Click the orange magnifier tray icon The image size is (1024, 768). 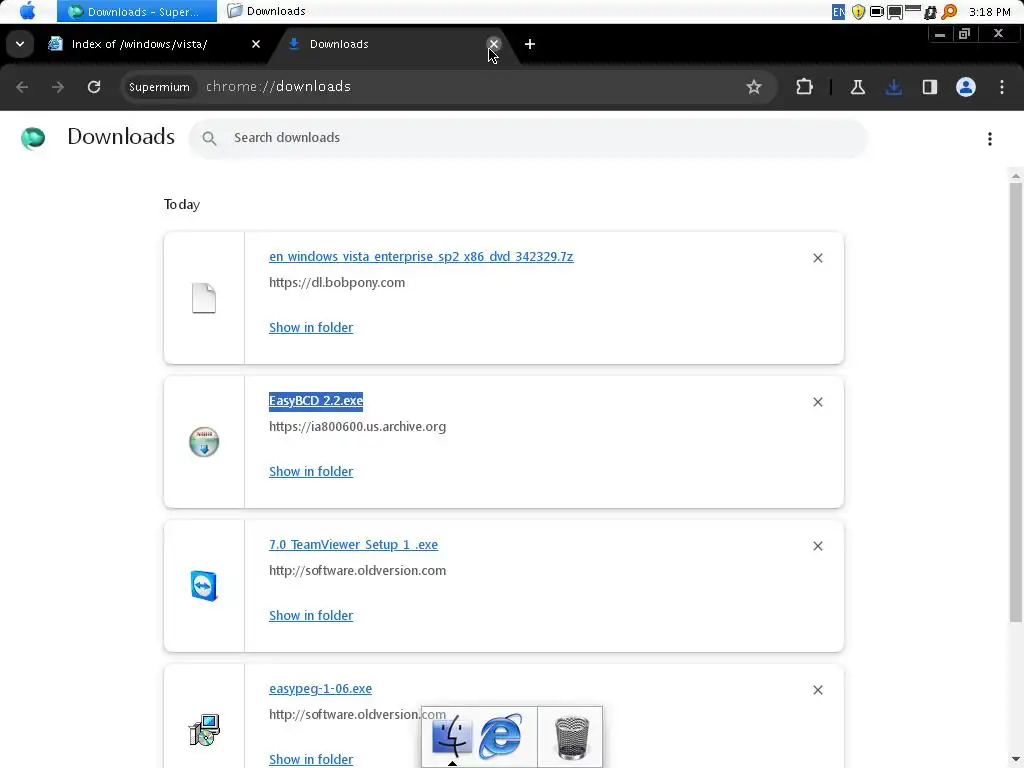coord(949,12)
